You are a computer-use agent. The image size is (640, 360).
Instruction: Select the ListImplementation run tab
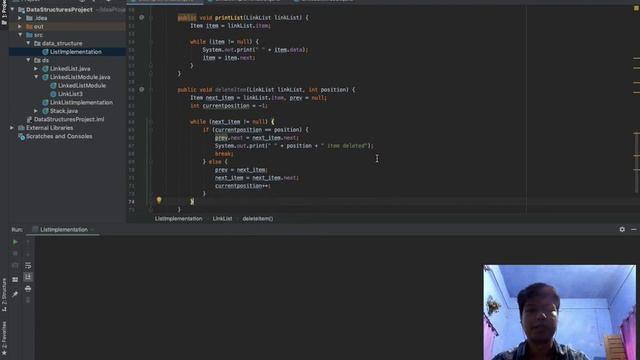64,229
